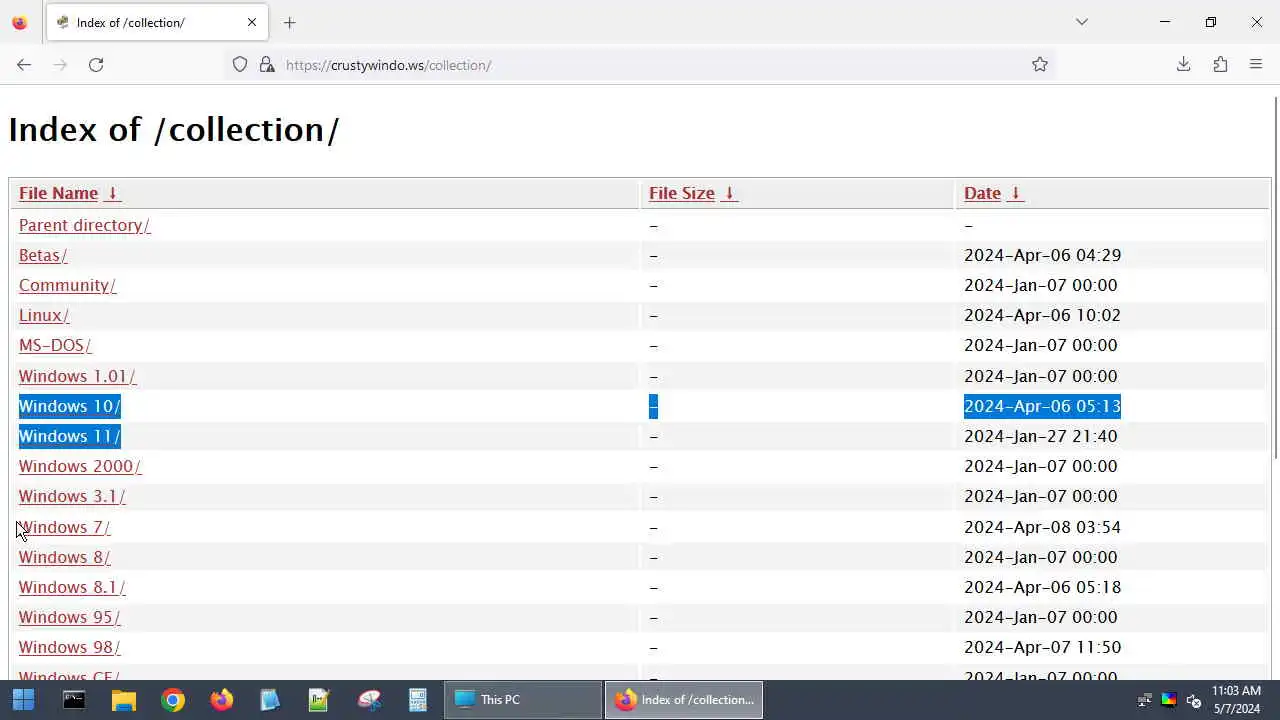Viewport: 1280px width, 720px height.
Task: Click the date 2024-Apr-06 04:29
Action: [1042, 255]
